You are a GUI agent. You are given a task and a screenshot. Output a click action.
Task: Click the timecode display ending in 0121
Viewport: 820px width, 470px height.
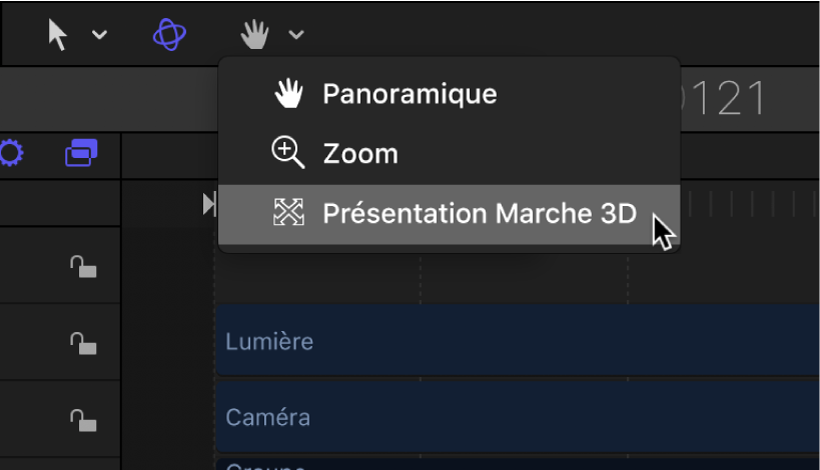[728, 98]
